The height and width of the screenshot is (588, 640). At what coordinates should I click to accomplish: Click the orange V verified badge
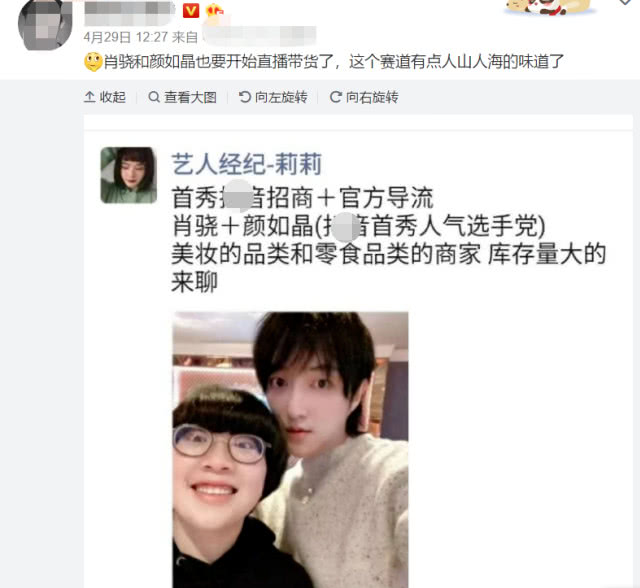pos(191,11)
